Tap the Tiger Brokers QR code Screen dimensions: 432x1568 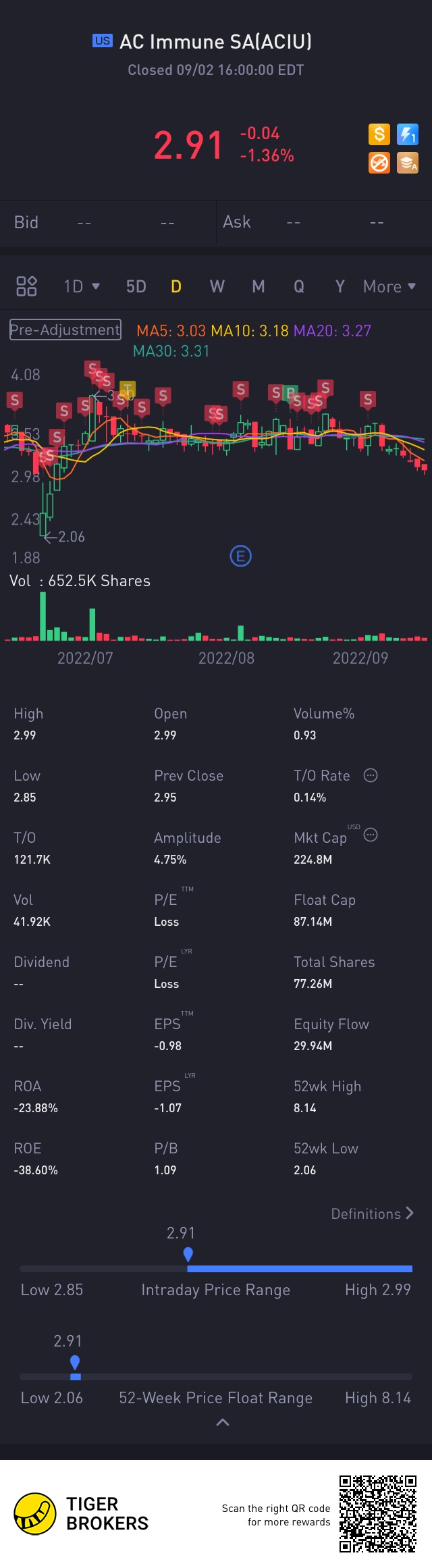378,1513
